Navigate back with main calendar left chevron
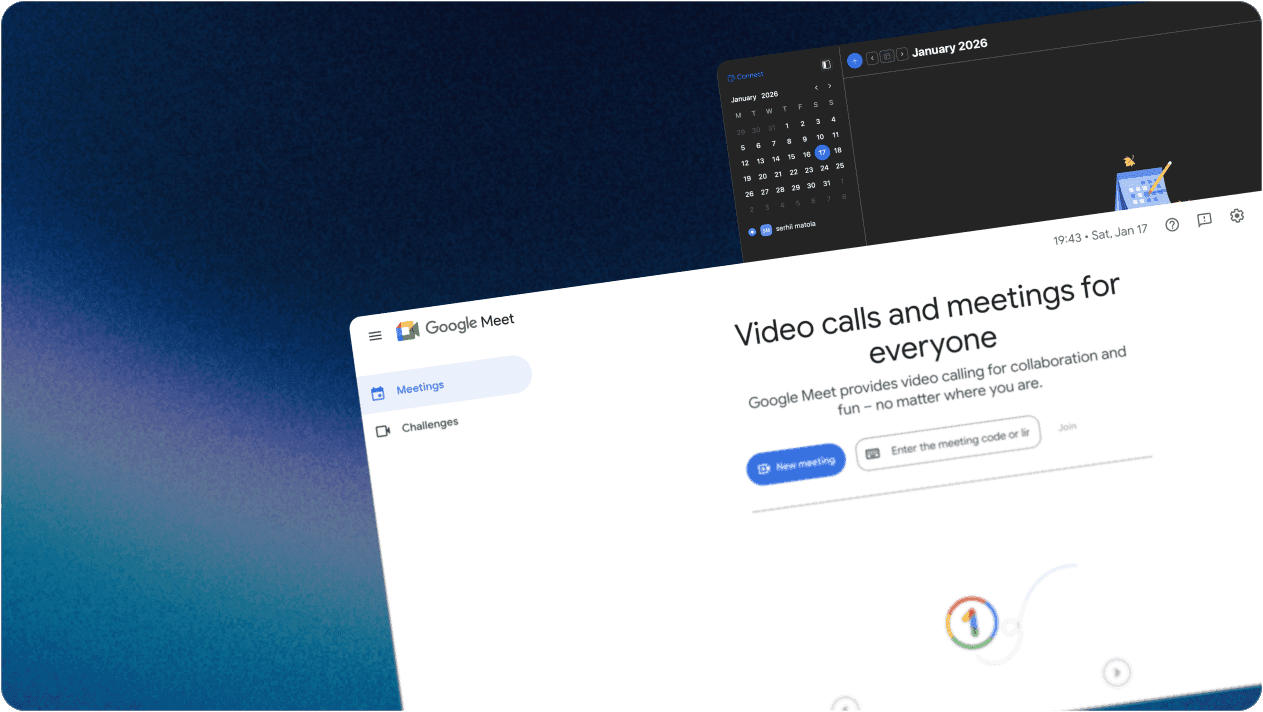The image size is (1263, 712). click(x=872, y=58)
